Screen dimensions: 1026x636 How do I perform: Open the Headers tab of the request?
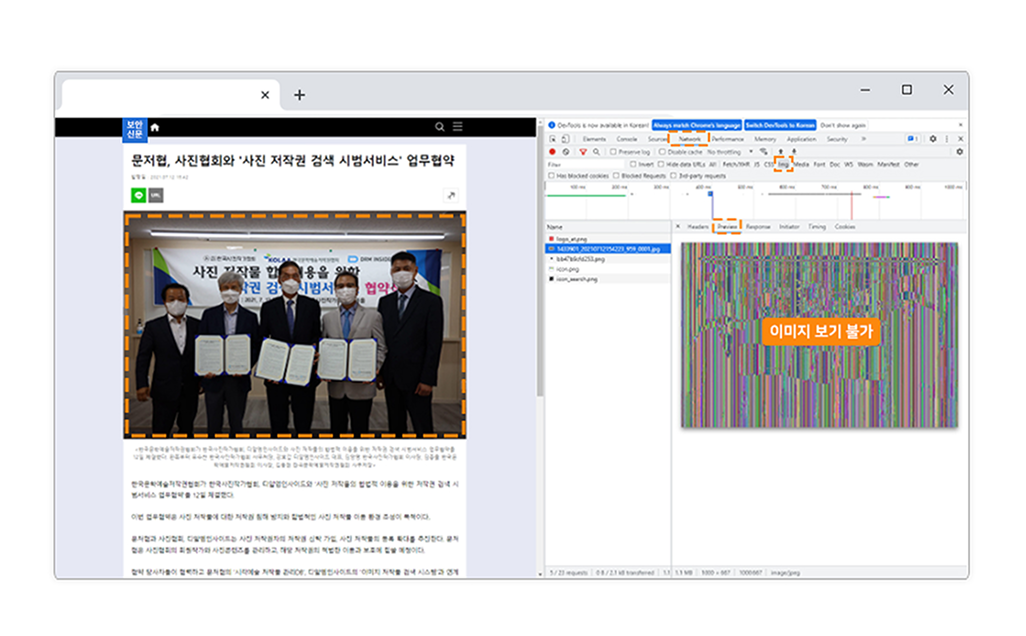pyautogui.click(x=698, y=226)
